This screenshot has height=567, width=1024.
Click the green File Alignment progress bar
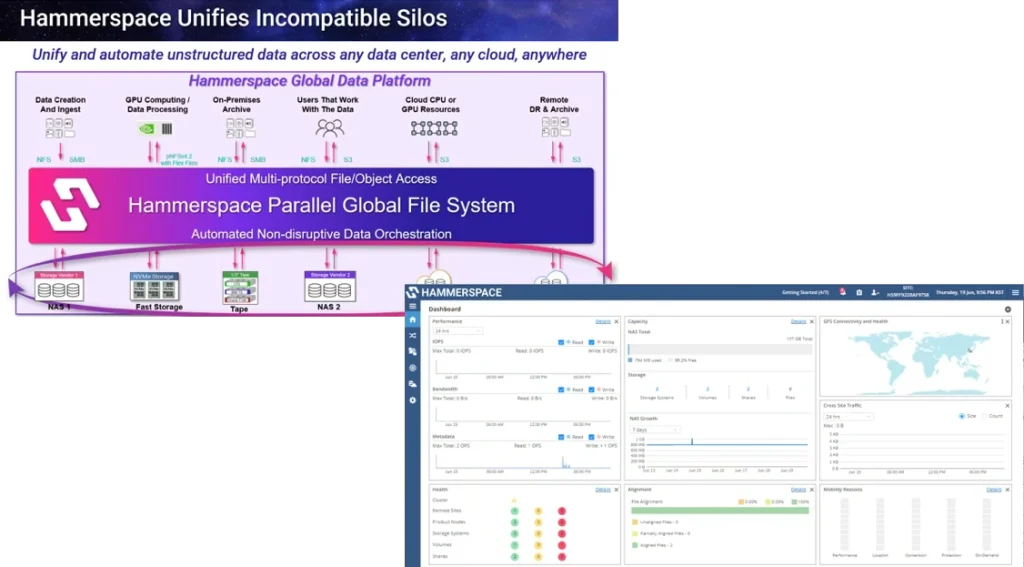click(x=720, y=510)
